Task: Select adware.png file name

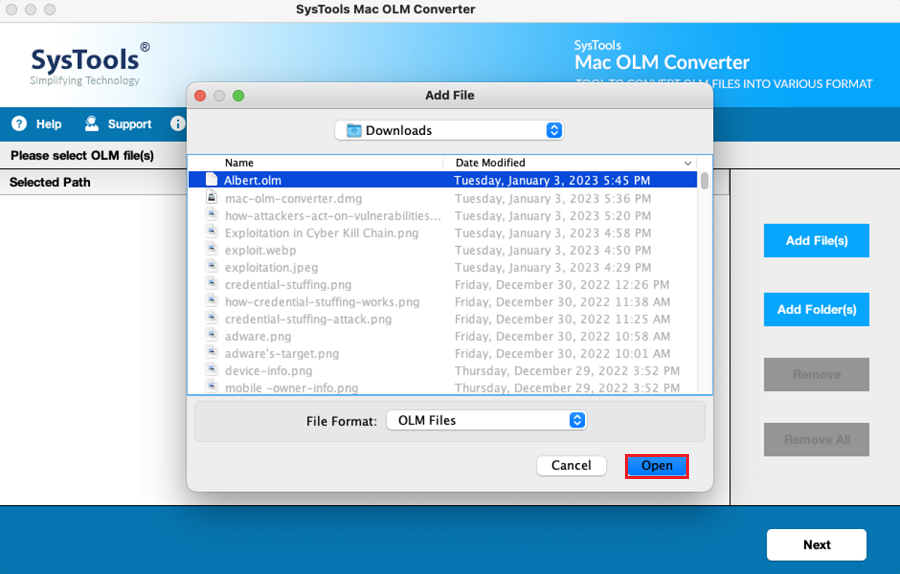Action: (258, 336)
